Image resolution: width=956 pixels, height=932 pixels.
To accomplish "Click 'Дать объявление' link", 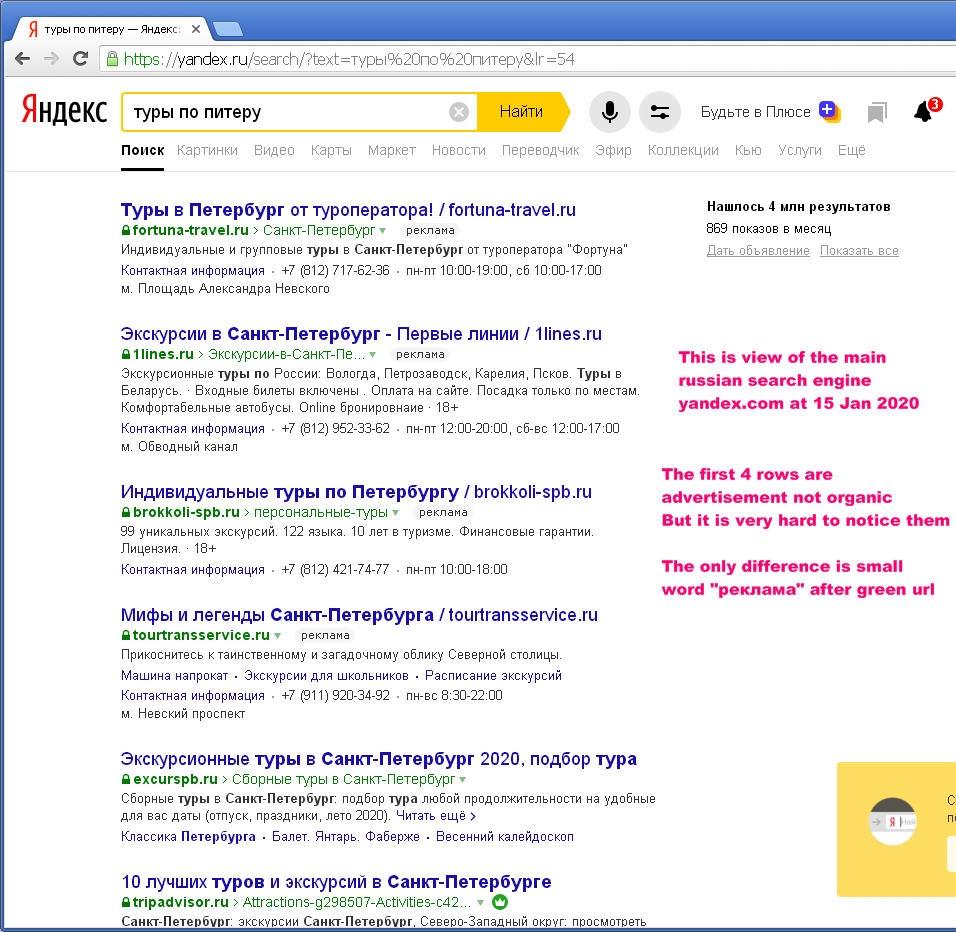I will [x=758, y=251].
